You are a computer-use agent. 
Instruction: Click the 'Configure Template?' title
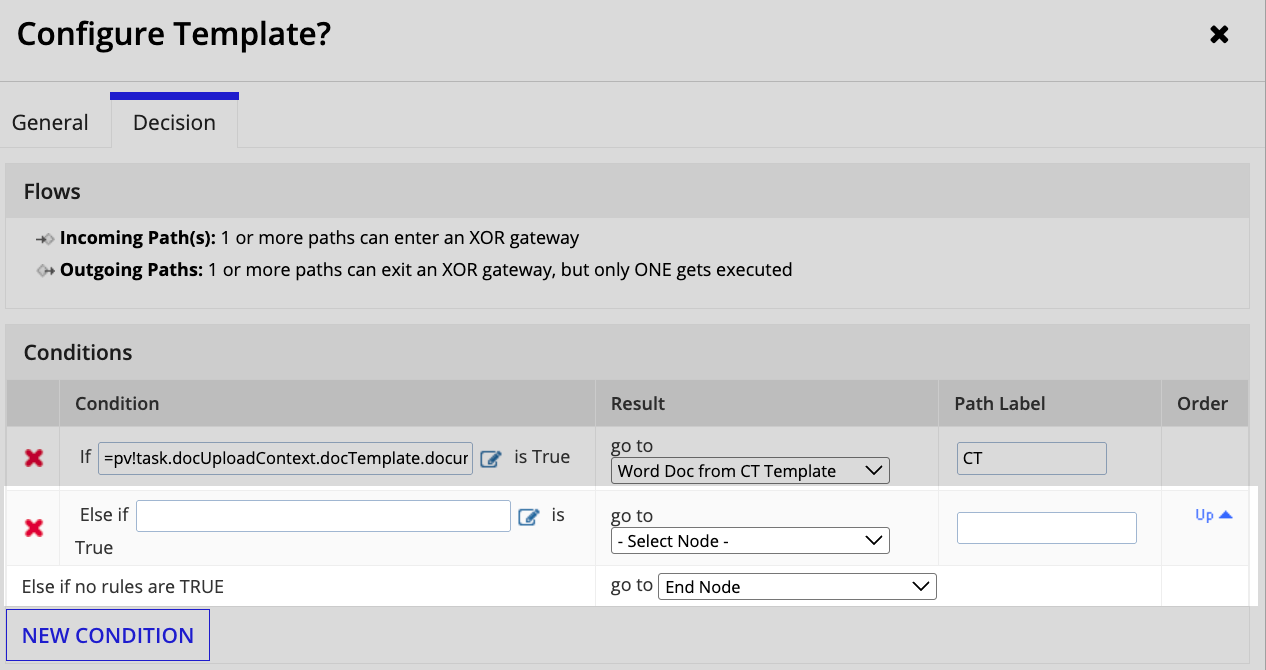pos(174,34)
